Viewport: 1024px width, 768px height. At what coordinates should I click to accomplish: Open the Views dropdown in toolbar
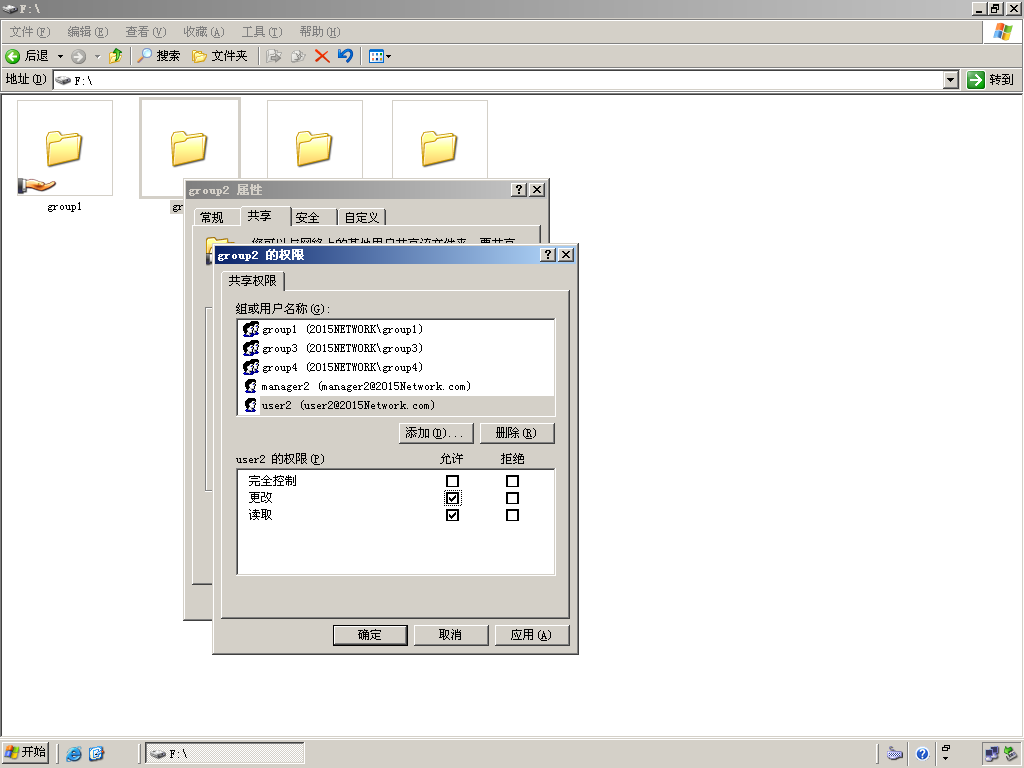pyautogui.click(x=380, y=56)
